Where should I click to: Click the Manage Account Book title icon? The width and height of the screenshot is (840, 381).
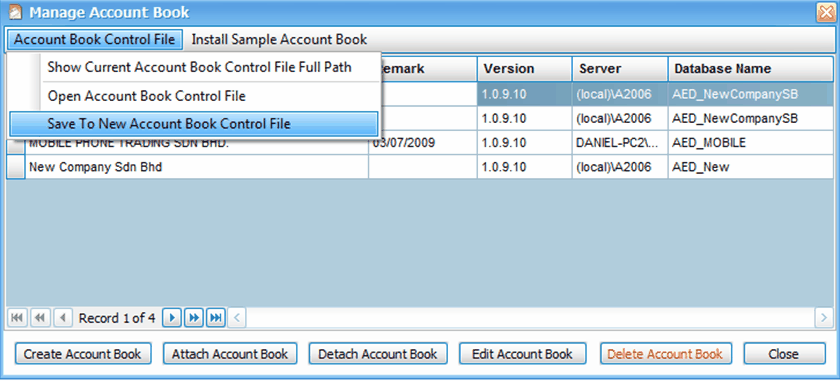[16, 12]
